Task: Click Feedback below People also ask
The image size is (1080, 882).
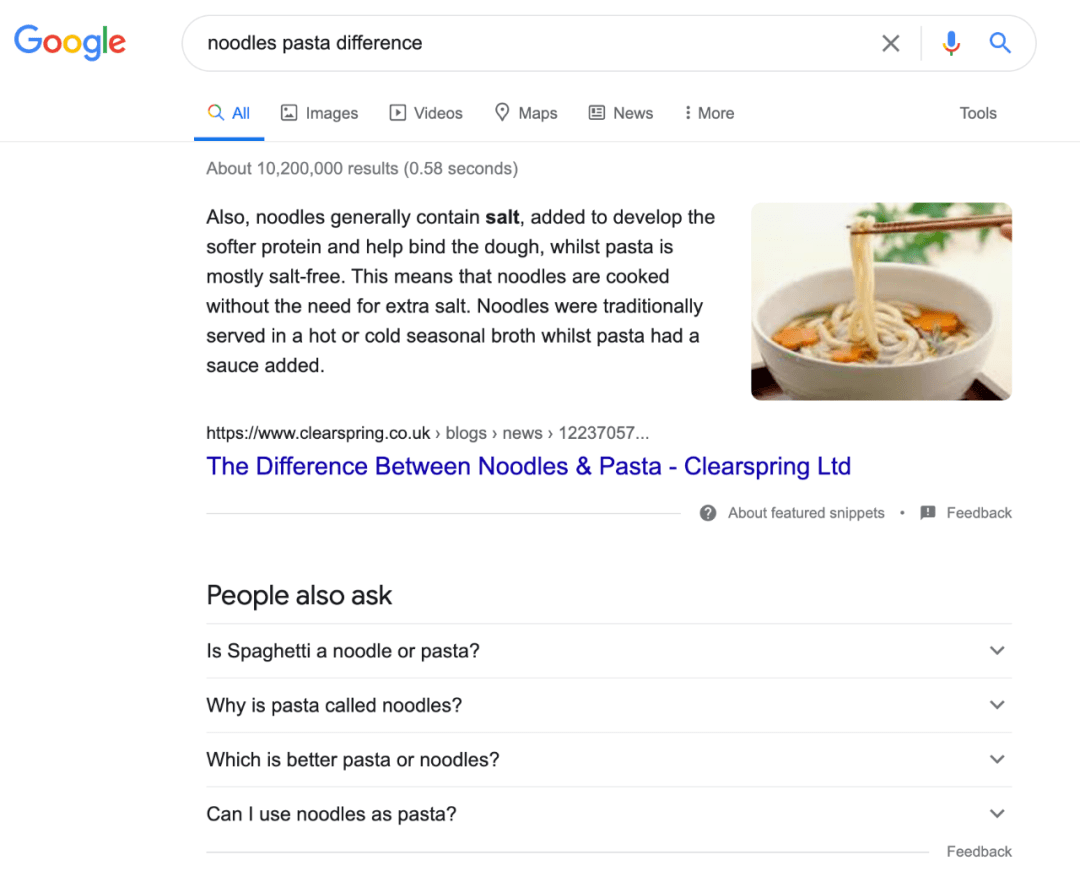Action: pyautogui.click(x=979, y=852)
